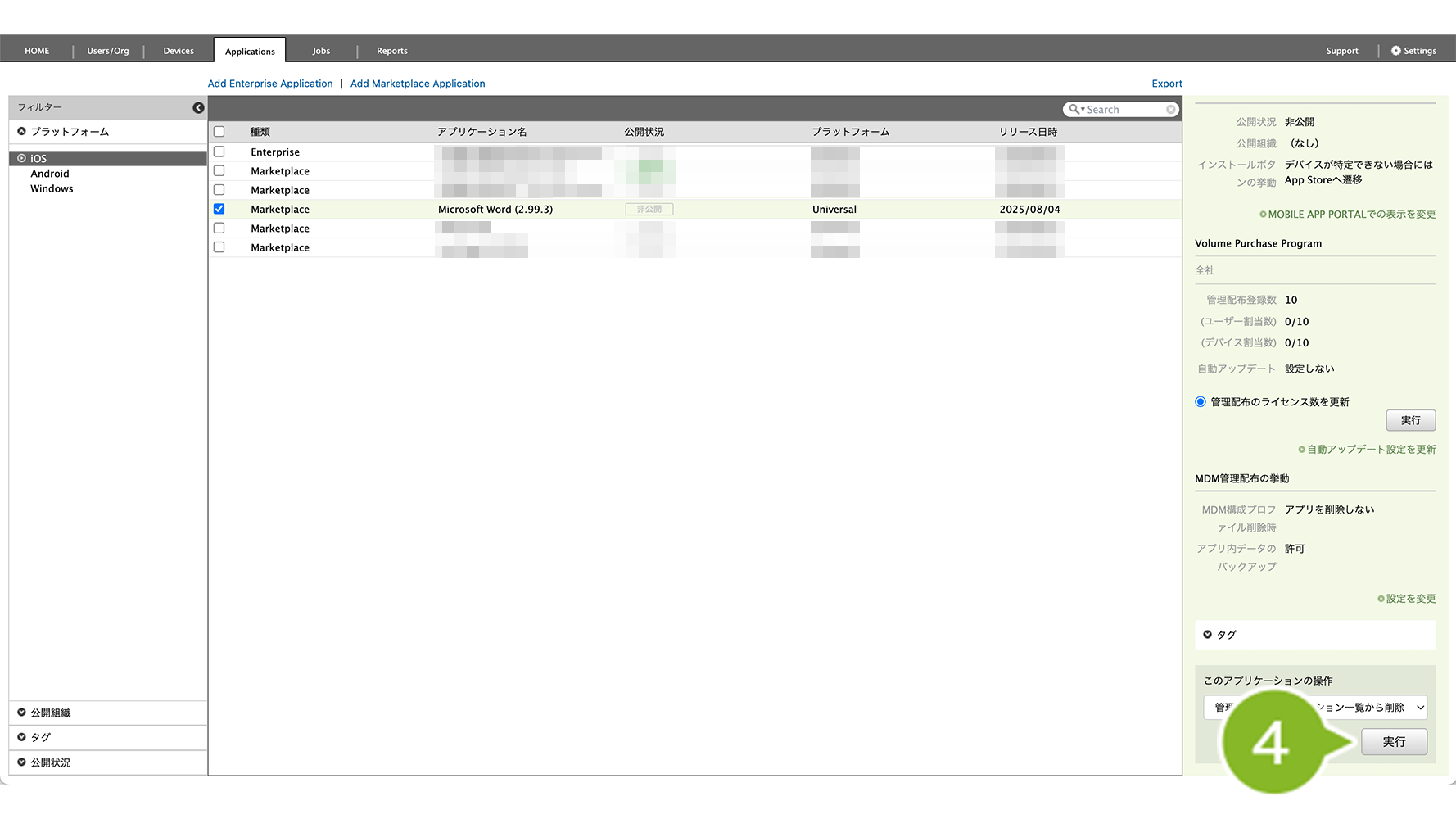Uncheck the Microsoft Word row checkbox
Screen dimensions: 1456x819
point(219,209)
